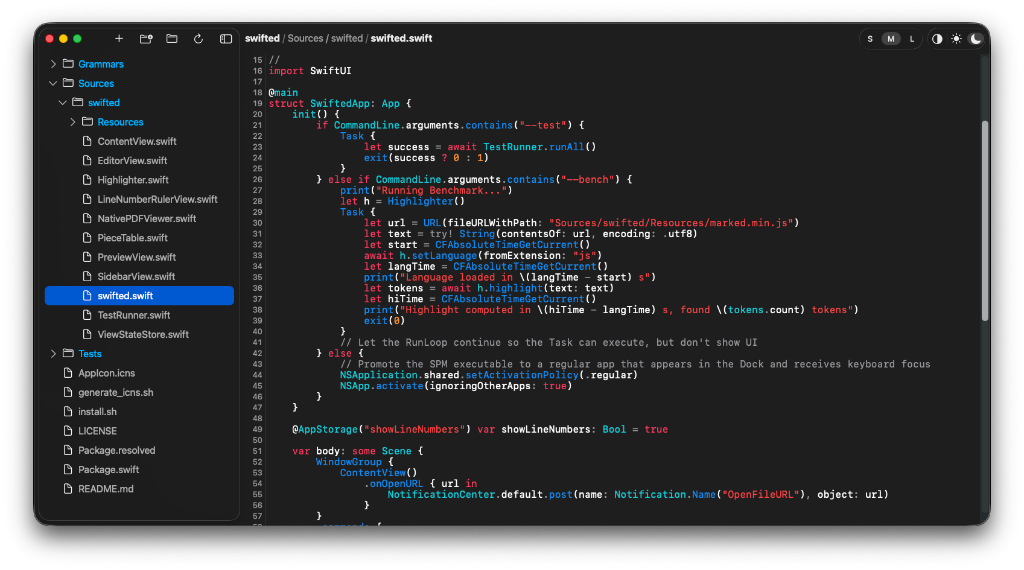The width and height of the screenshot is (1024, 570).
Task: Click the Resources folder icon
Action: (88, 122)
